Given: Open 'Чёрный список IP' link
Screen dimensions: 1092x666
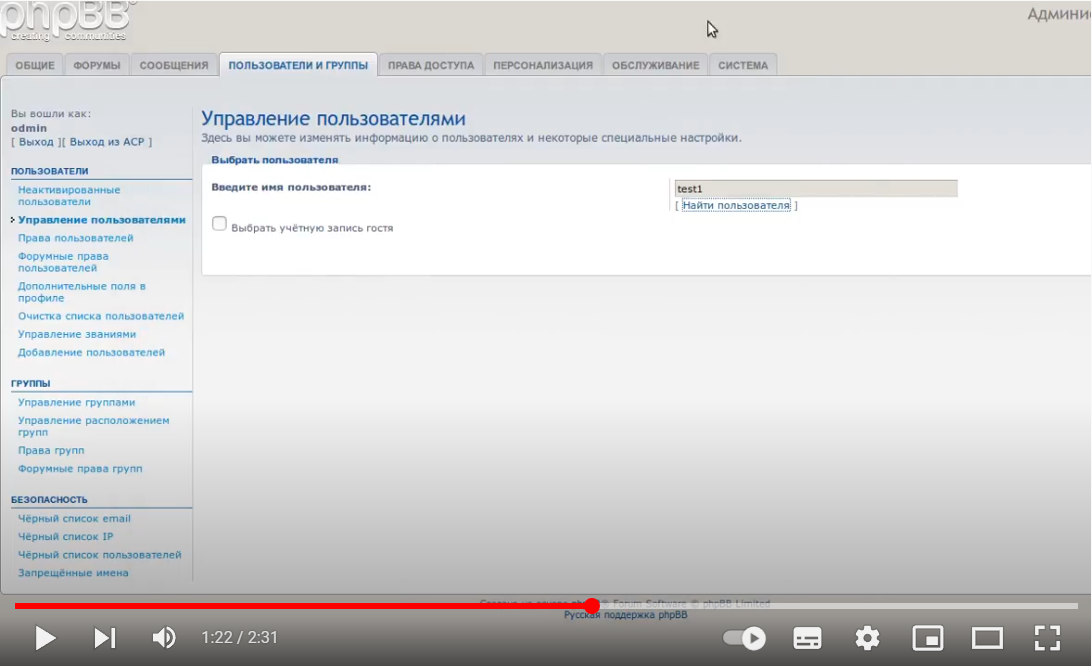Looking at the screenshot, I should click(65, 536).
